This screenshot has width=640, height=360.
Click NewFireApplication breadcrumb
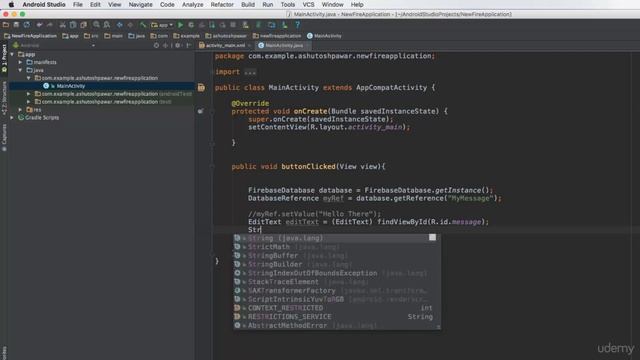(x=30, y=36)
